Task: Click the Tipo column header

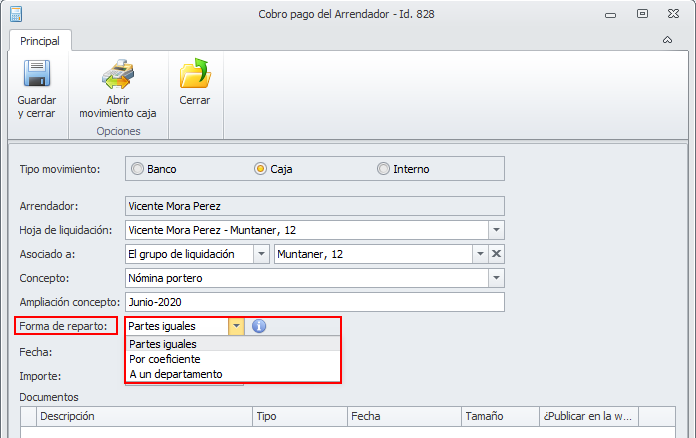Action: pos(300,416)
